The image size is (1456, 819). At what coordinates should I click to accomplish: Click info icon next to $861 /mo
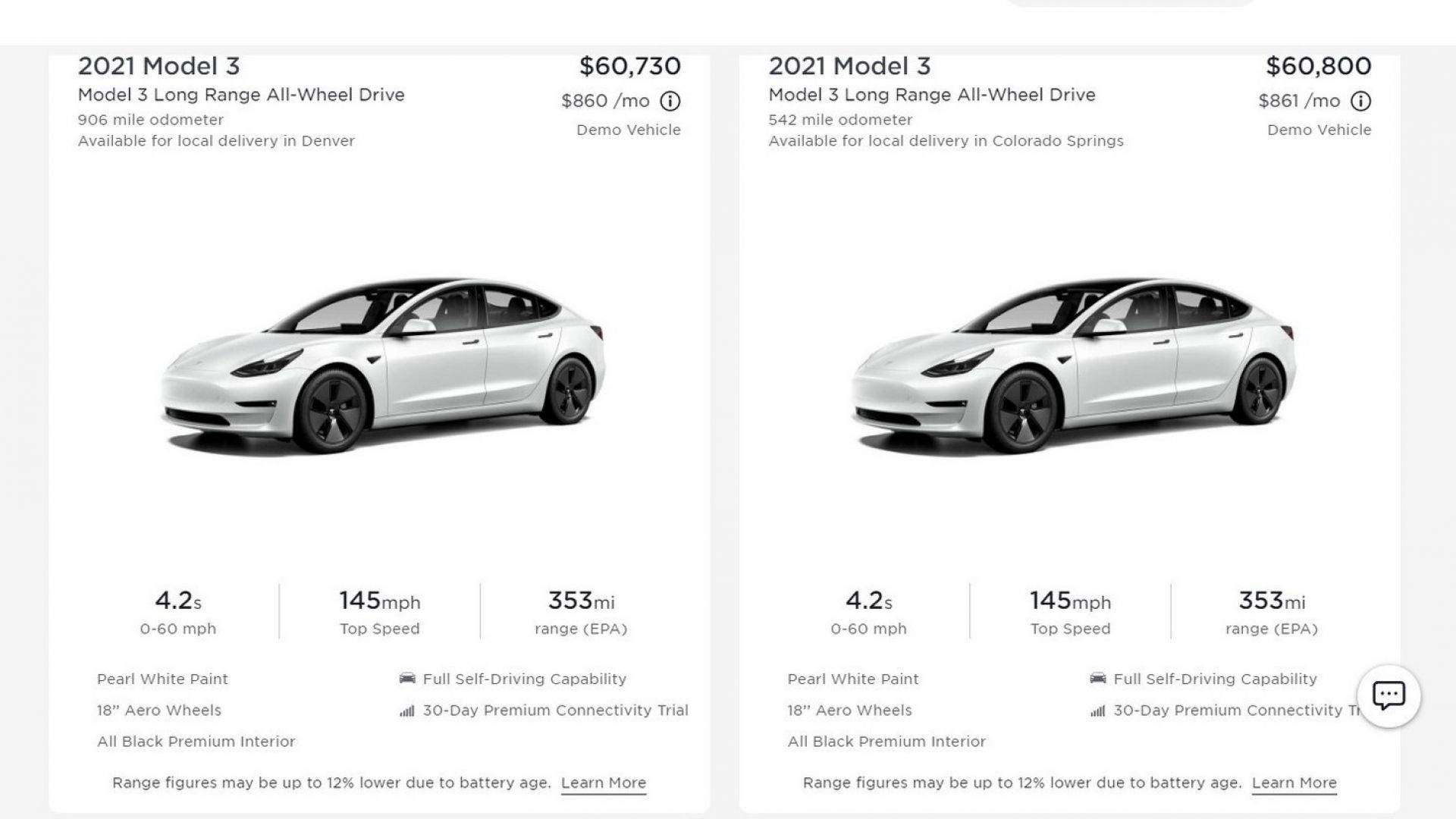pyautogui.click(x=1361, y=101)
